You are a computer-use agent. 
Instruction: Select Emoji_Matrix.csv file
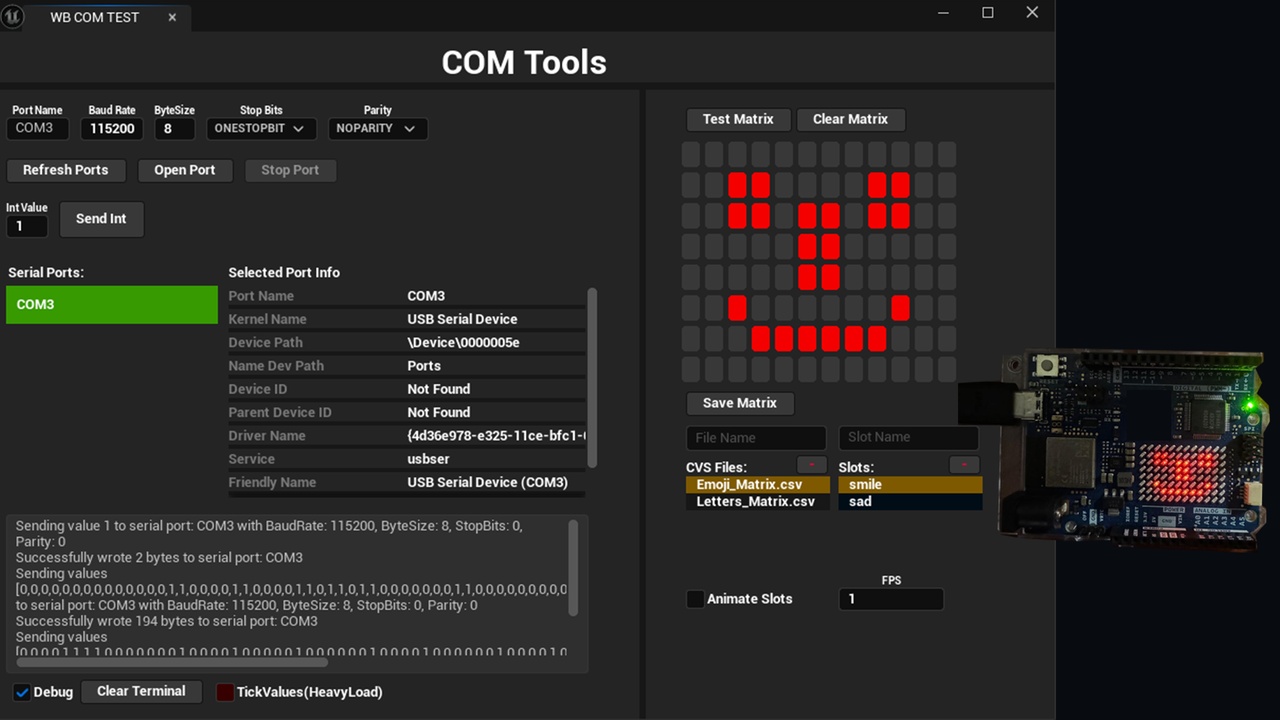pos(757,484)
